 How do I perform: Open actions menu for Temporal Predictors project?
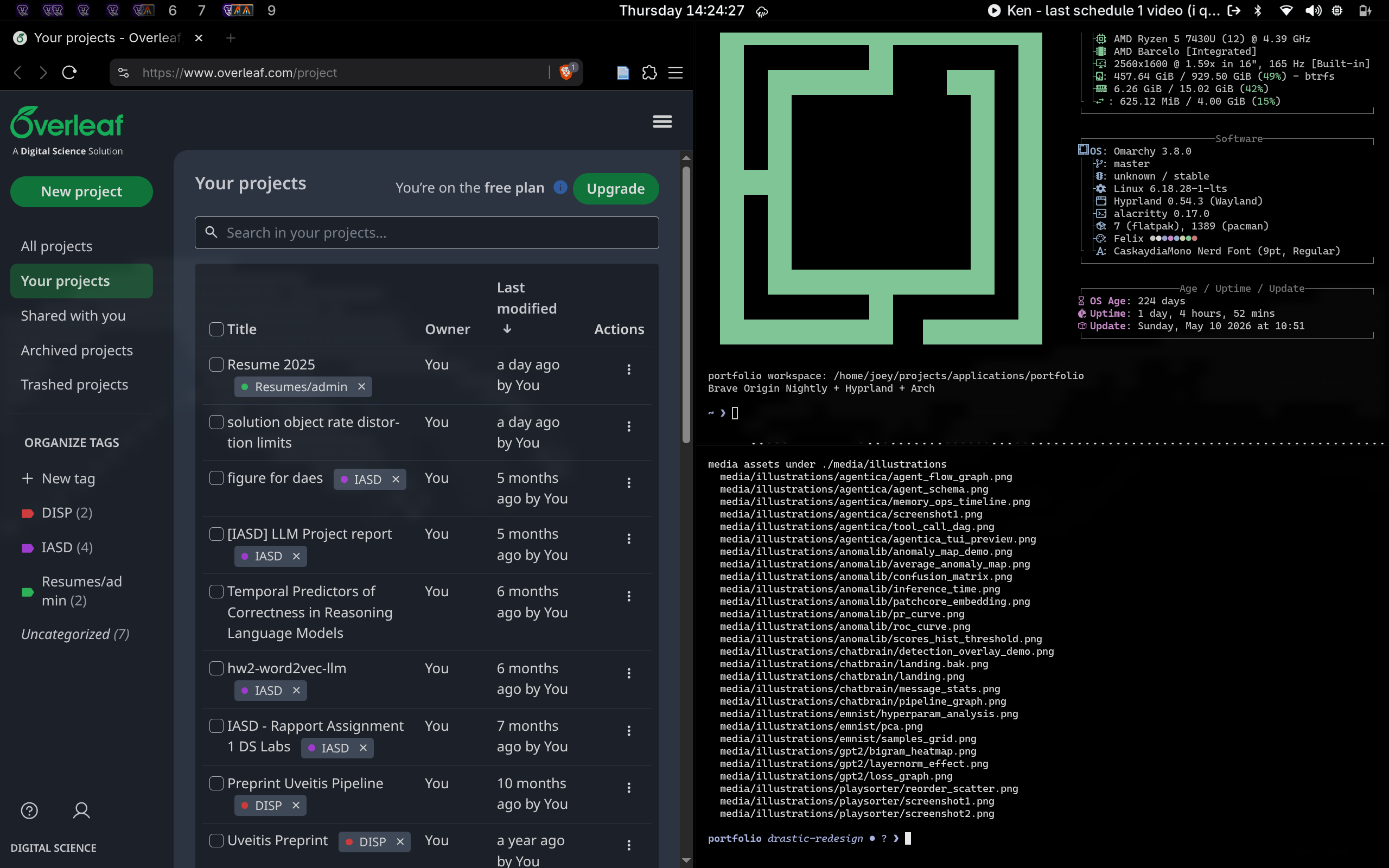click(628, 596)
